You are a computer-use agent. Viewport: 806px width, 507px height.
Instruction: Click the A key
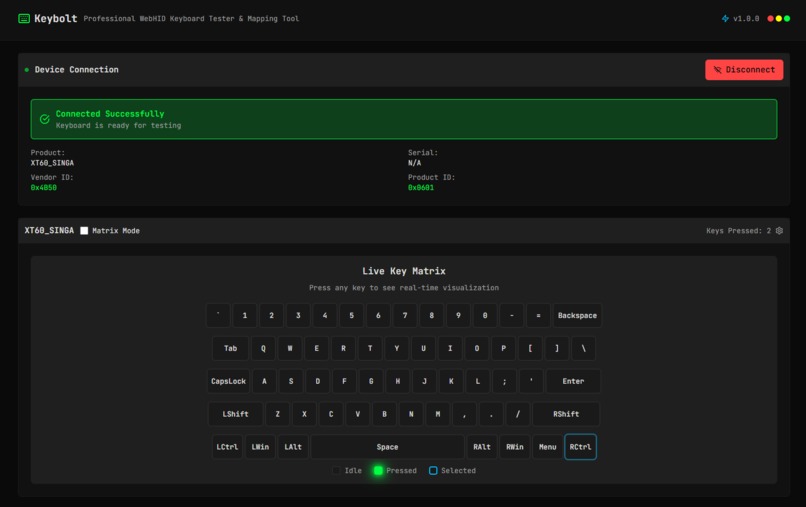click(264, 381)
